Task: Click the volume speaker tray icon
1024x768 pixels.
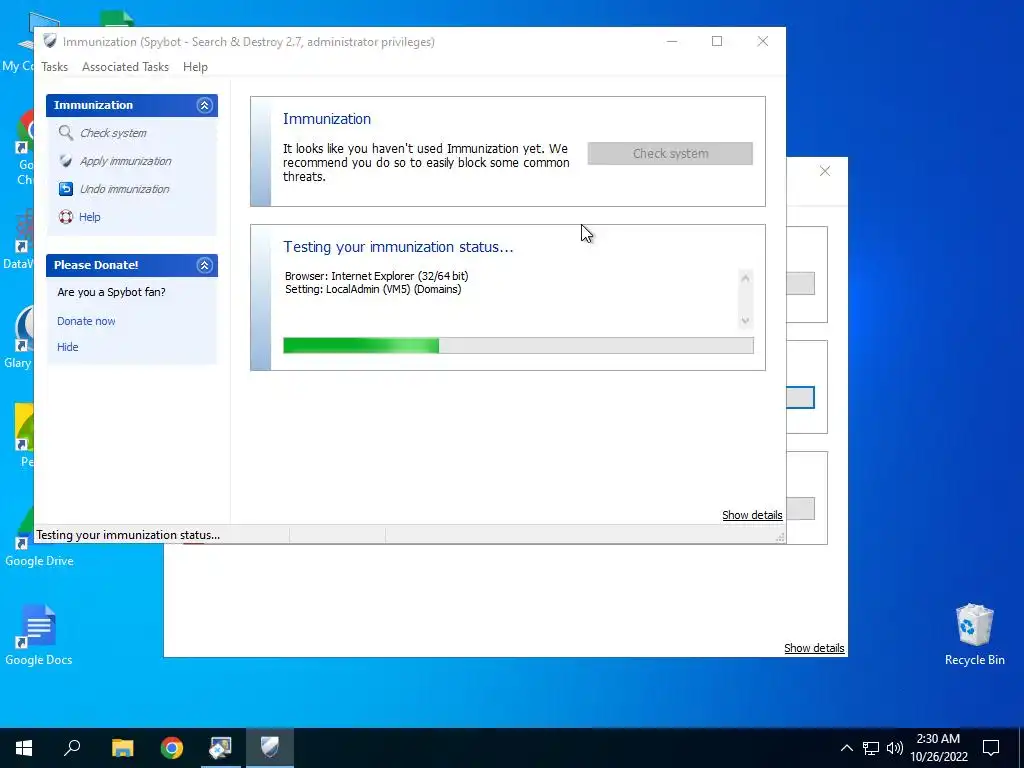Action: 895,748
